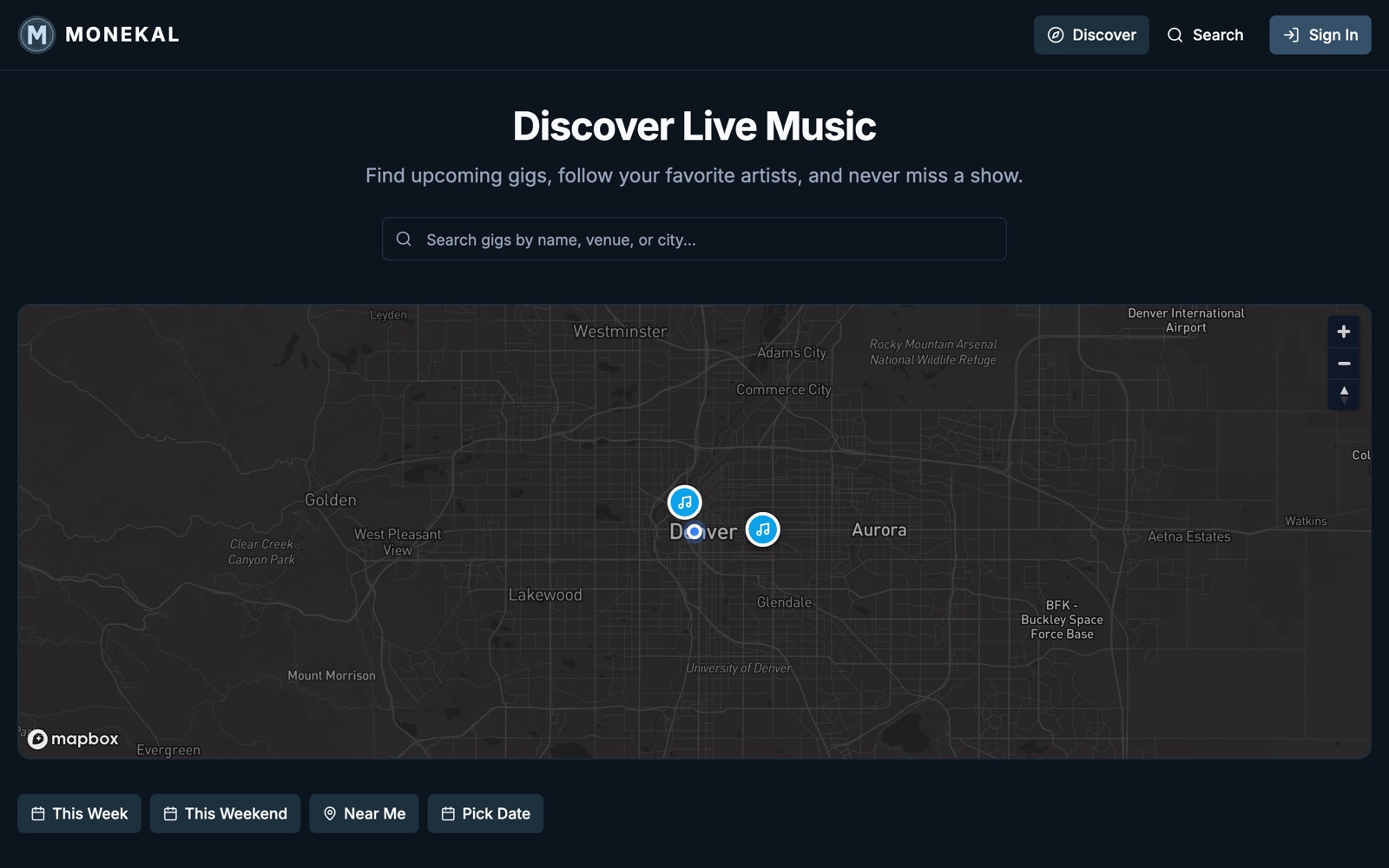Click the Glendale label on the map
The width and height of the screenshot is (1389, 868).
pos(784,602)
